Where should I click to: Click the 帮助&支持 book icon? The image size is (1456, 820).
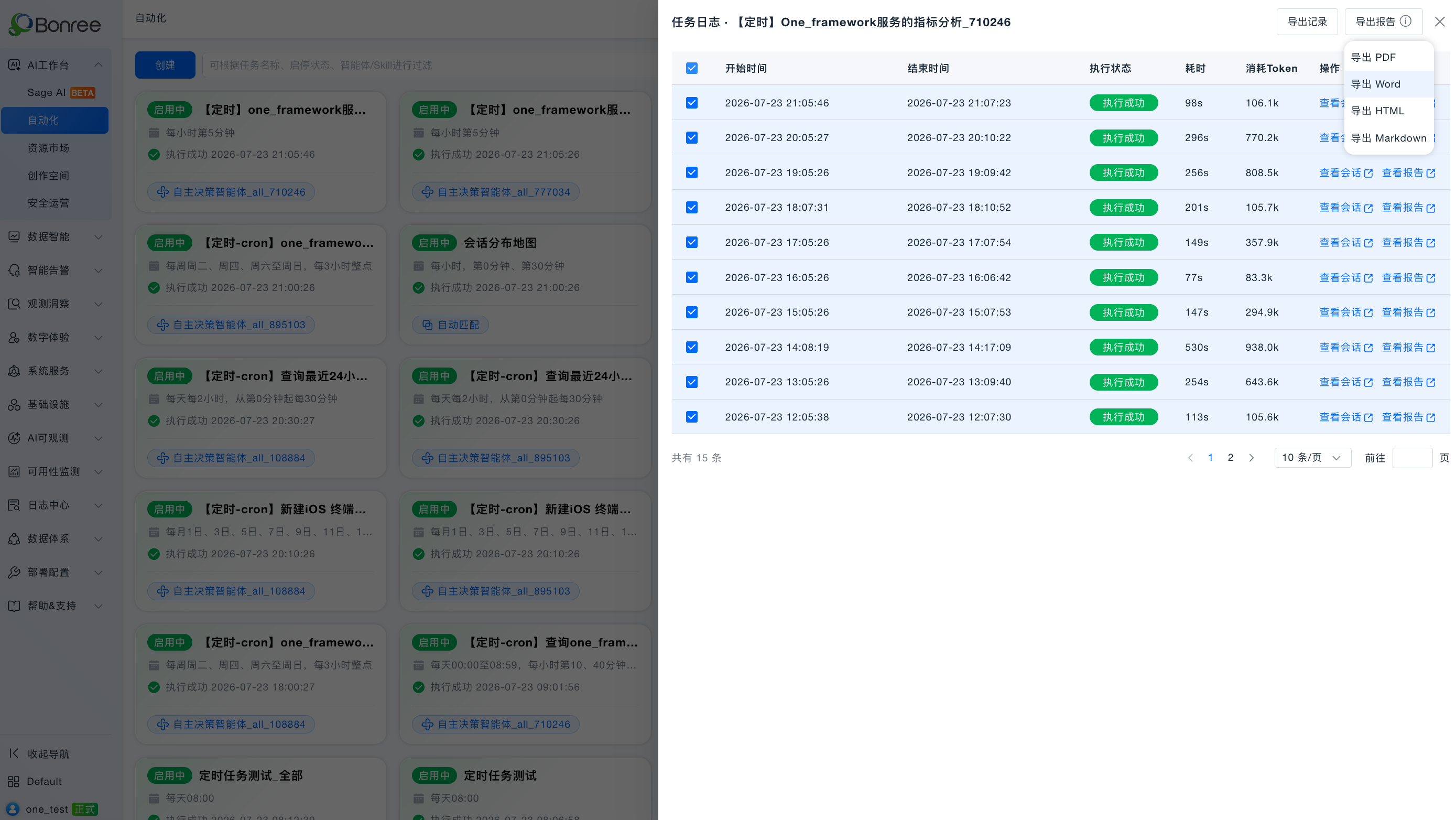pyautogui.click(x=14, y=606)
